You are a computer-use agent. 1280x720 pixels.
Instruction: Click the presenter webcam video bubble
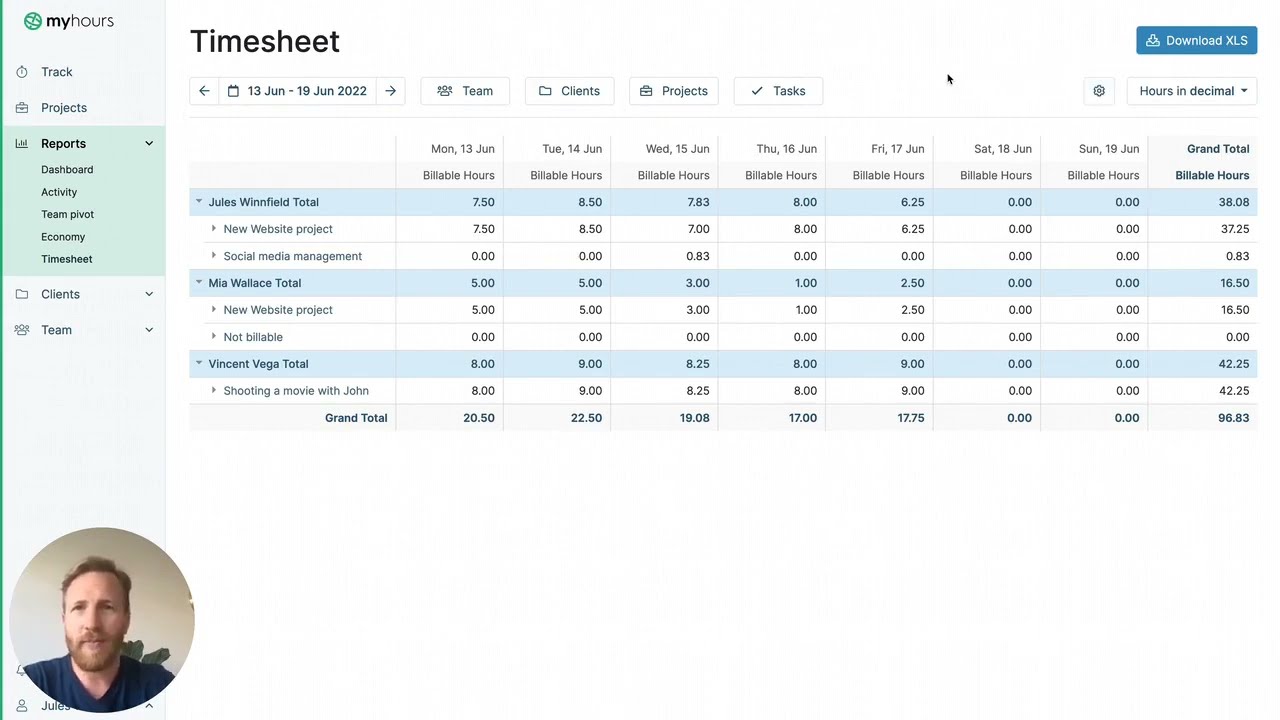102,620
